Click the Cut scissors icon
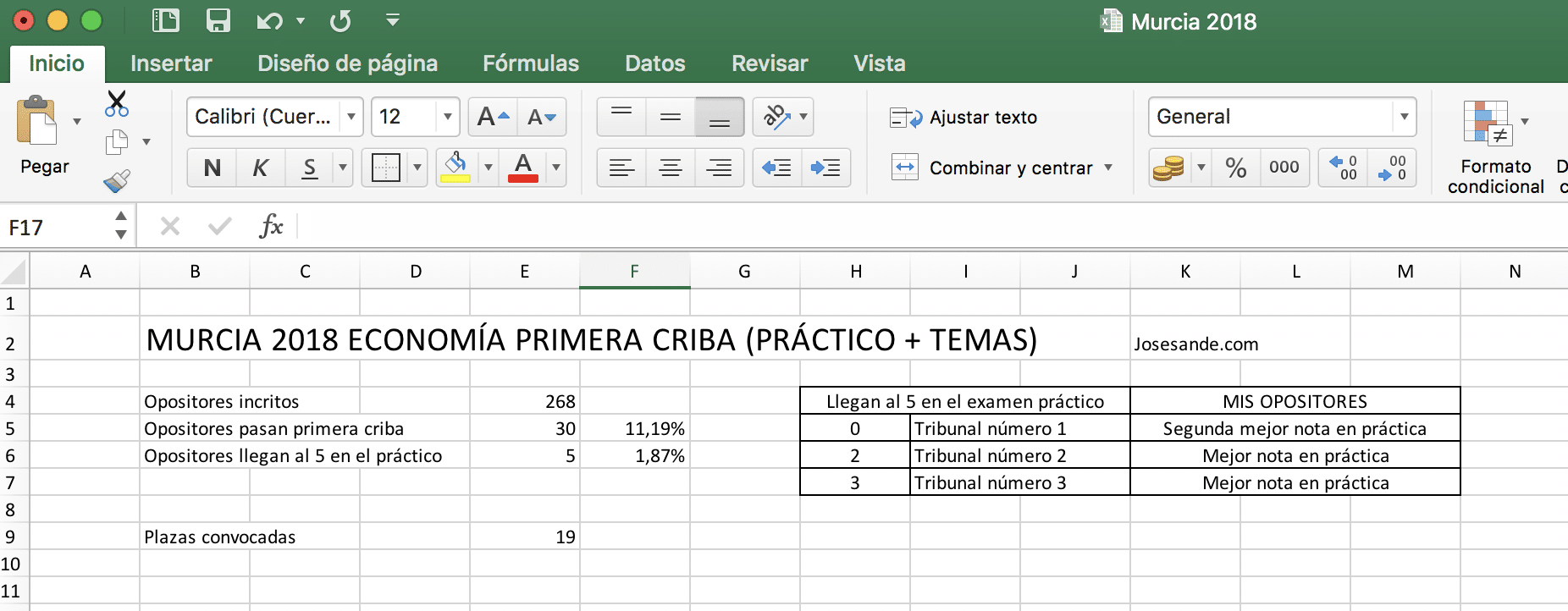 [117, 103]
